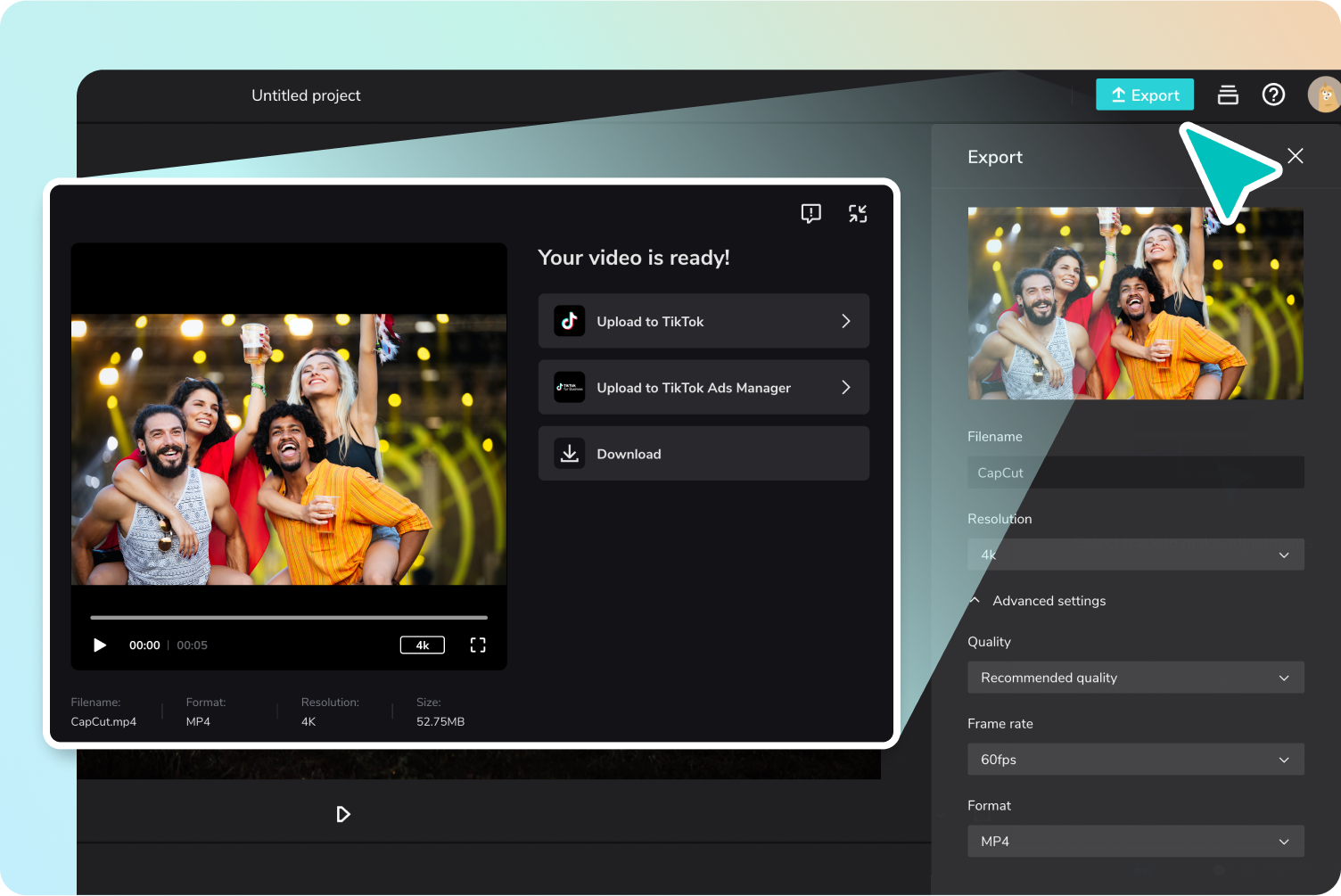Click the 'Your video is ready!' heading

tap(634, 258)
